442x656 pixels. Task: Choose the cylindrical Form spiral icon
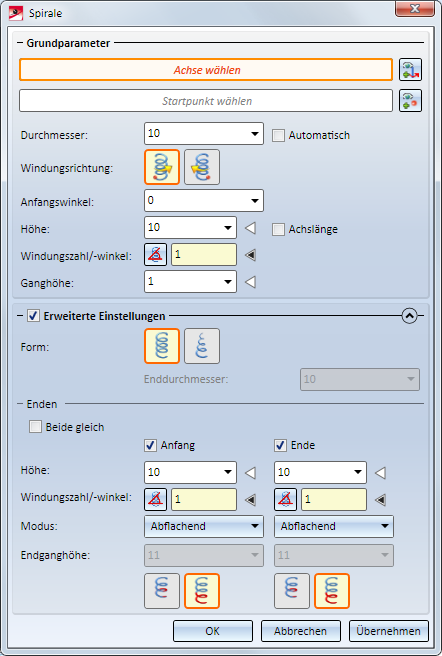point(162,346)
